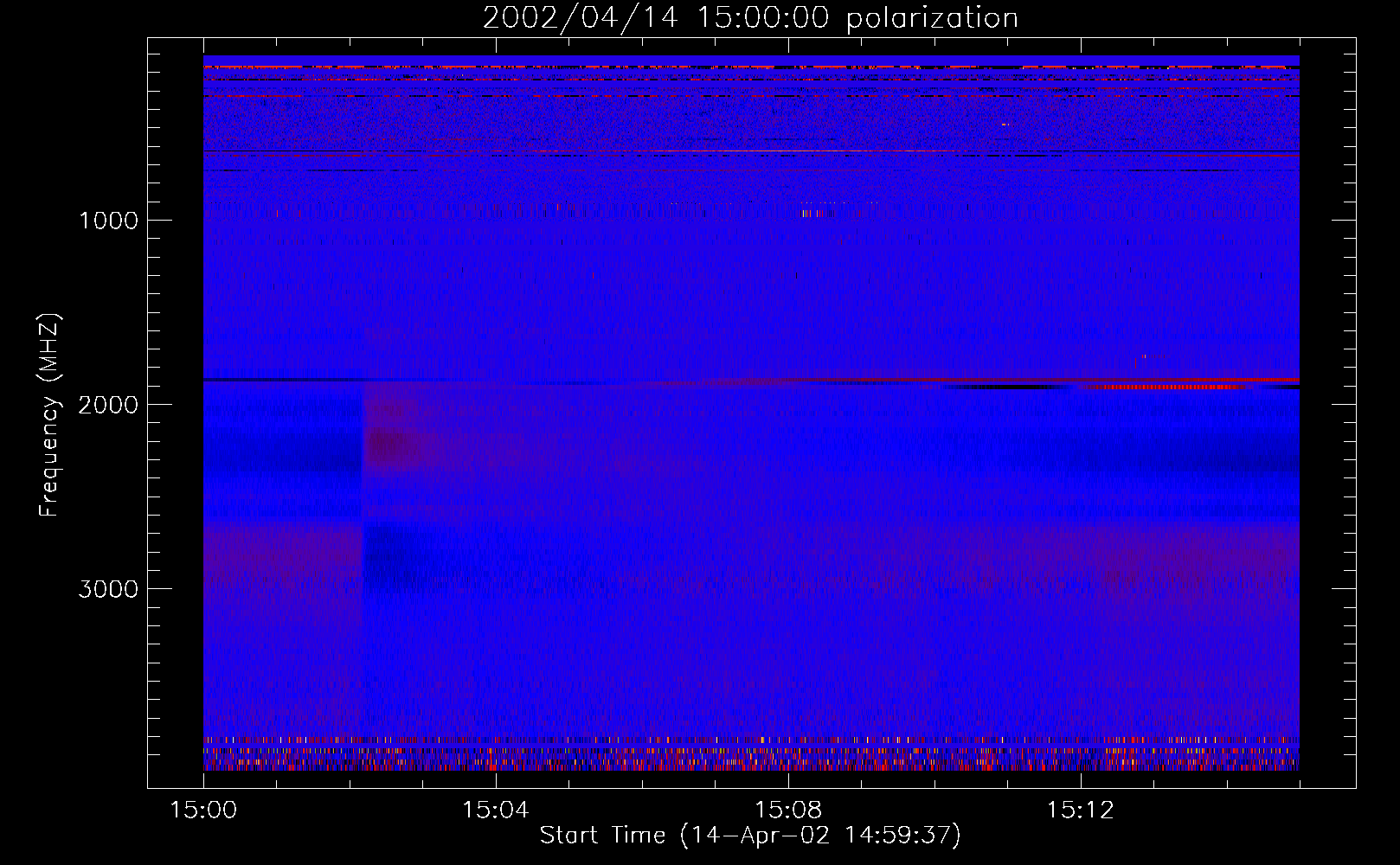
Task: Click the 3000 frequency tick label
Action: point(108,589)
